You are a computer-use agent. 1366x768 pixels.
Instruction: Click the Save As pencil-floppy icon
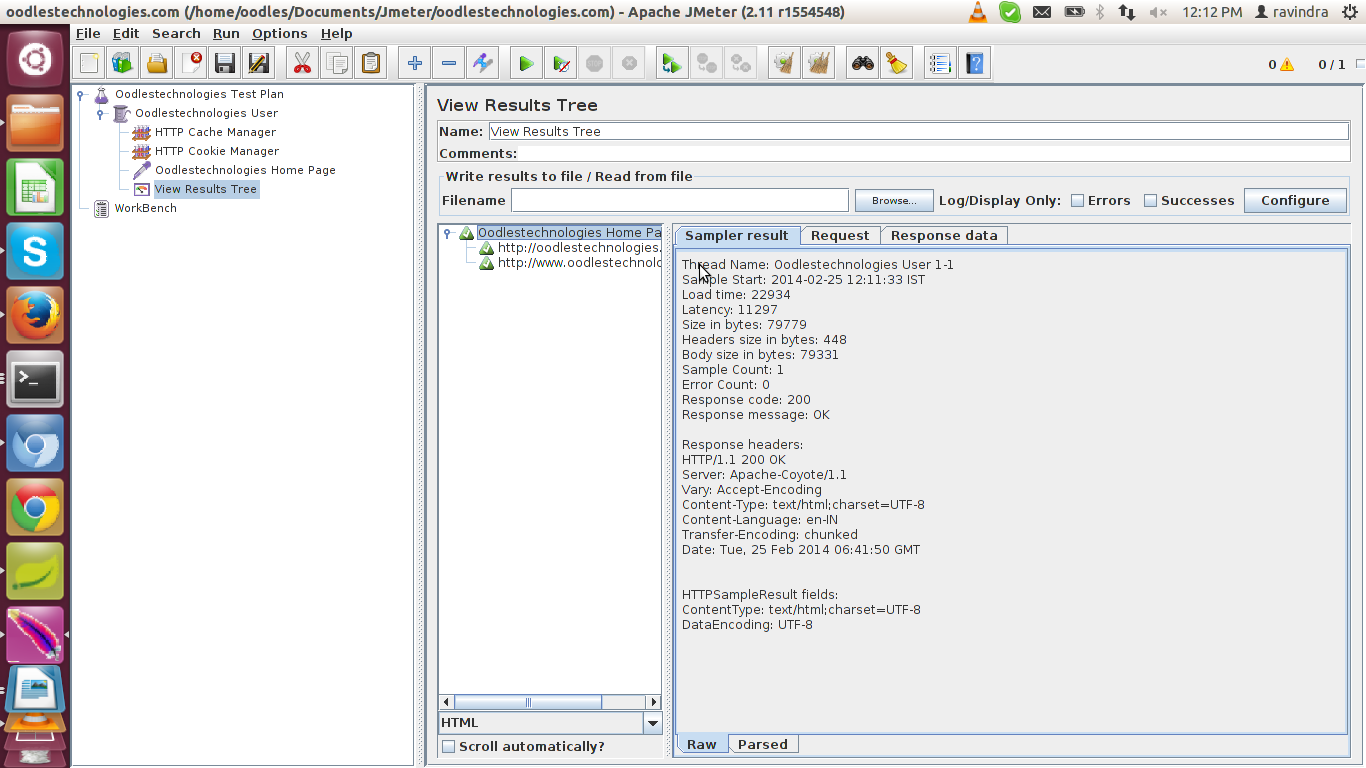(x=259, y=64)
